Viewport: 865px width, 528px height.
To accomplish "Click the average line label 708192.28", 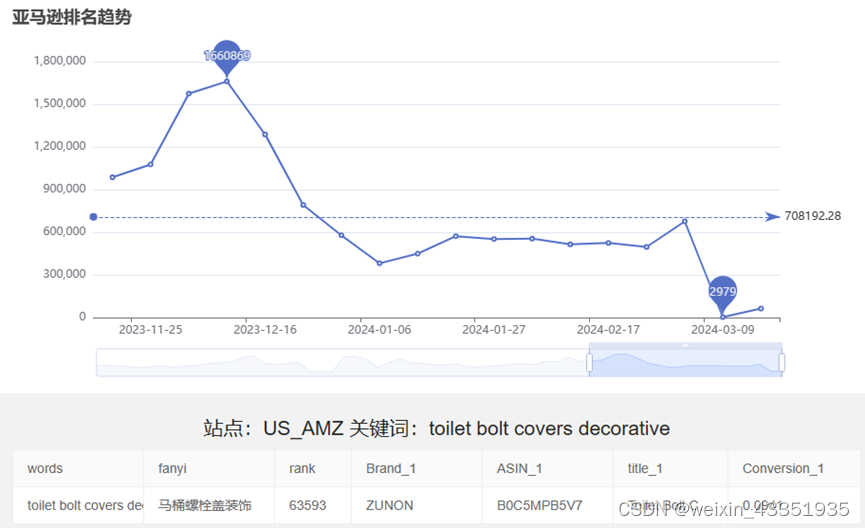I will pyautogui.click(x=813, y=216).
